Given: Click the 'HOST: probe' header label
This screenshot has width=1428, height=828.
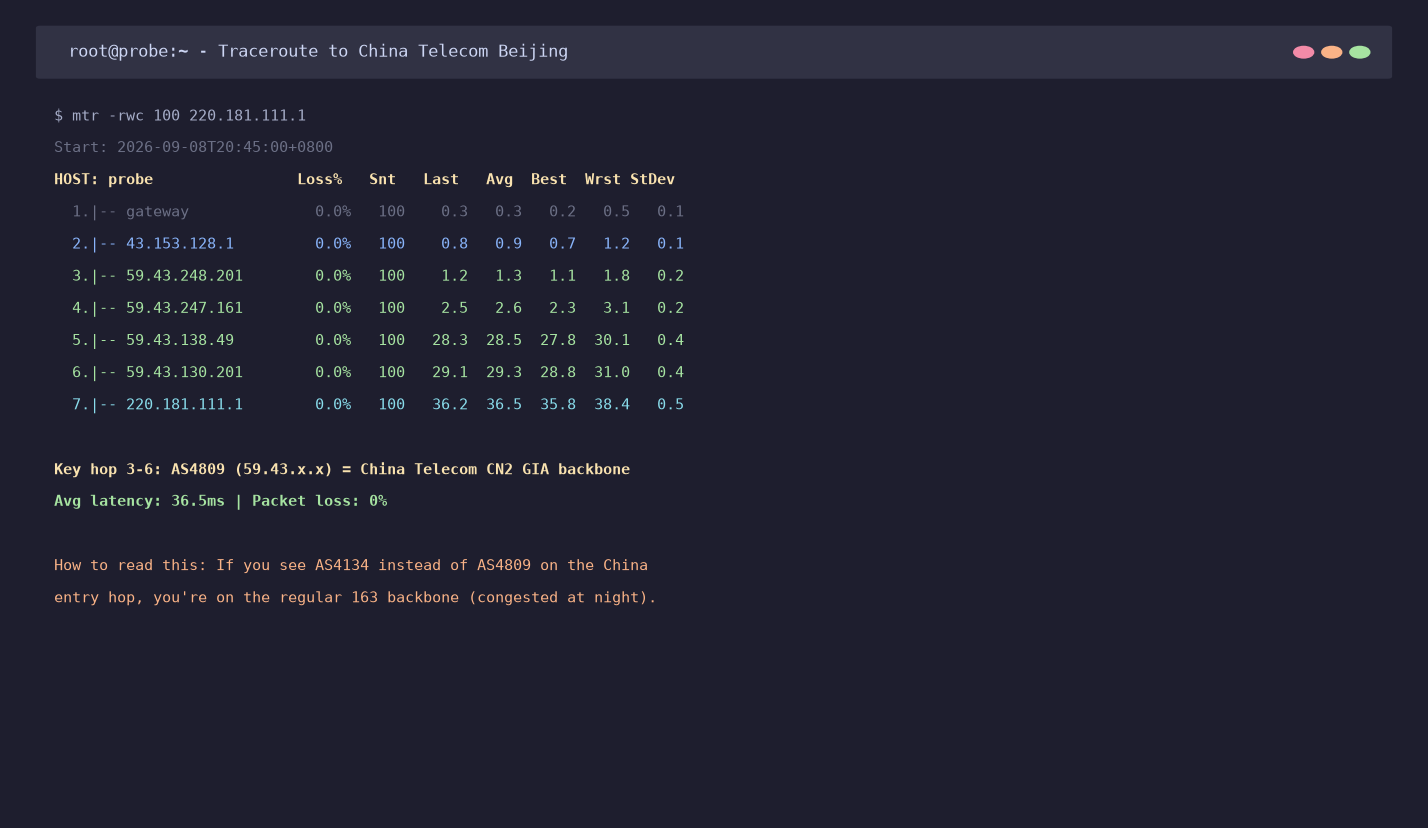Looking at the screenshot, I should click(x=104, y=179).
